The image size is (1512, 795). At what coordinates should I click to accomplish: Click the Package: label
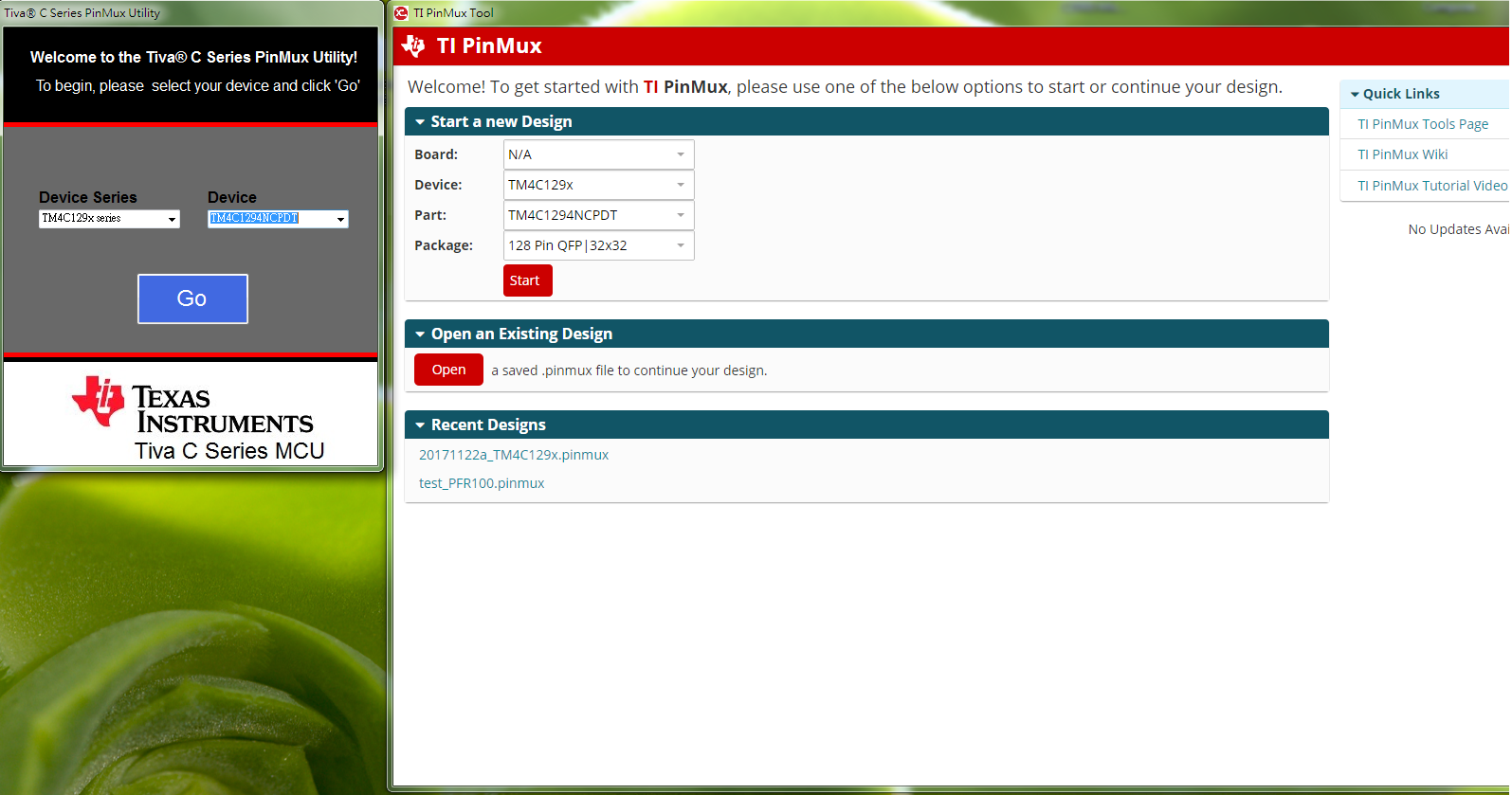(x=444, y=245)
